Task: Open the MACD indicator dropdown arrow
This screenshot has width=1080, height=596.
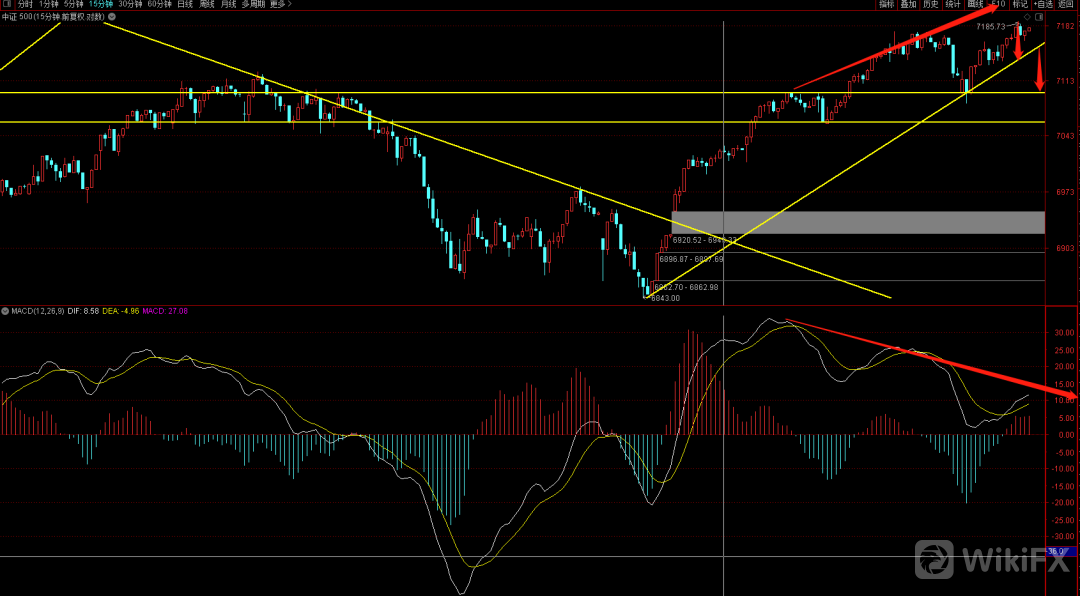Action: (5, 311)
